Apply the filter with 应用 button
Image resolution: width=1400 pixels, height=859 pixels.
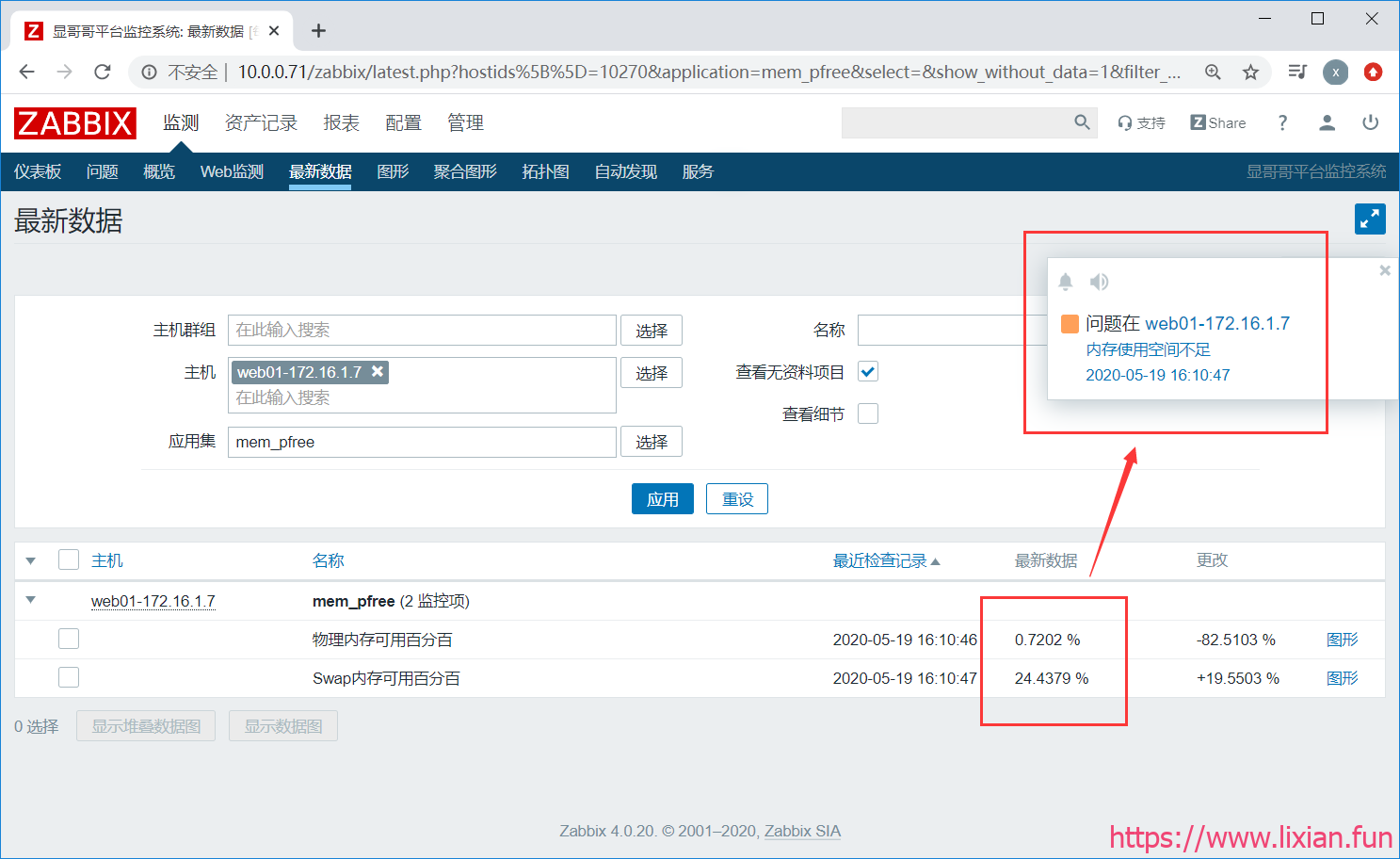[x=663, y=499]
